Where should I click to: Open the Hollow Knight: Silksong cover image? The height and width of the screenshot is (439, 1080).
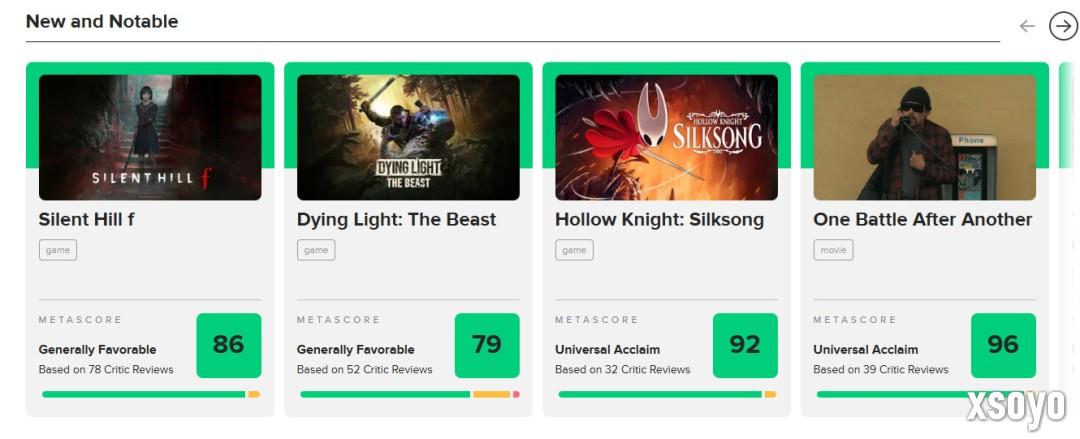point(666,137)
